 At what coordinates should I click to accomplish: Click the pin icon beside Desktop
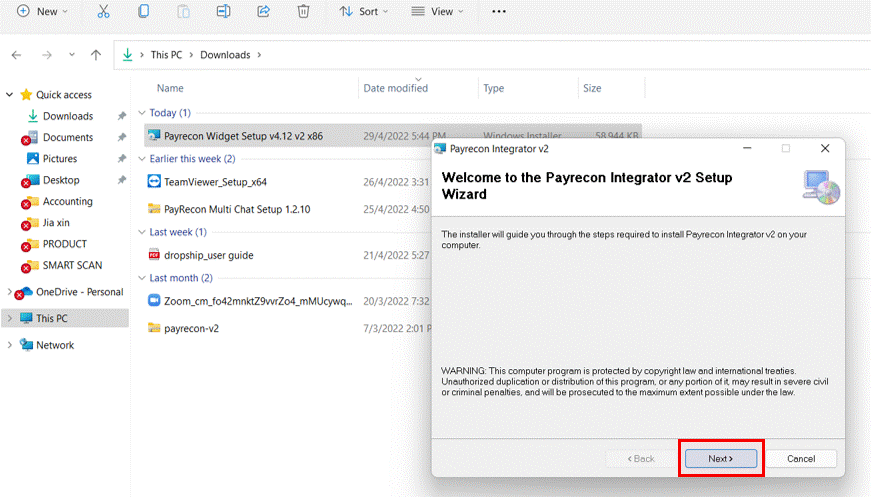[x=122, y=180]
